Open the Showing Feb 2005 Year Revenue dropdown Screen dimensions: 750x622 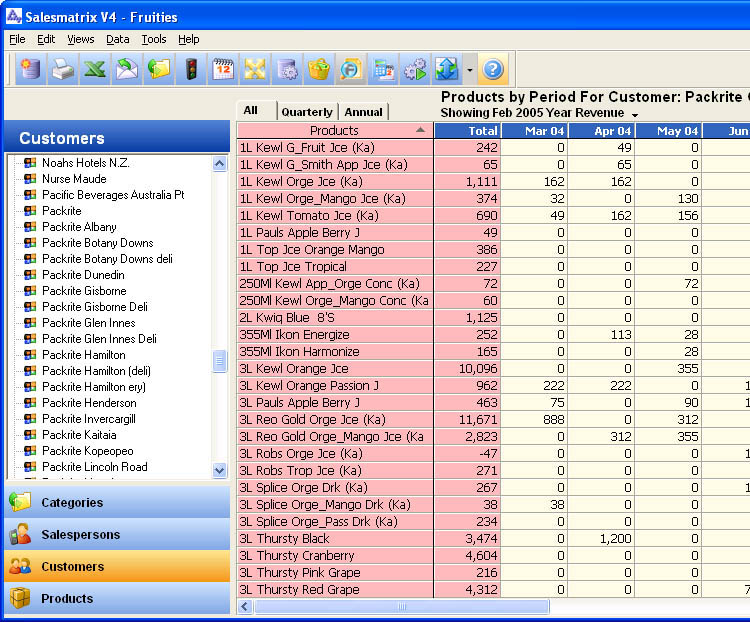tap(635, 115)
